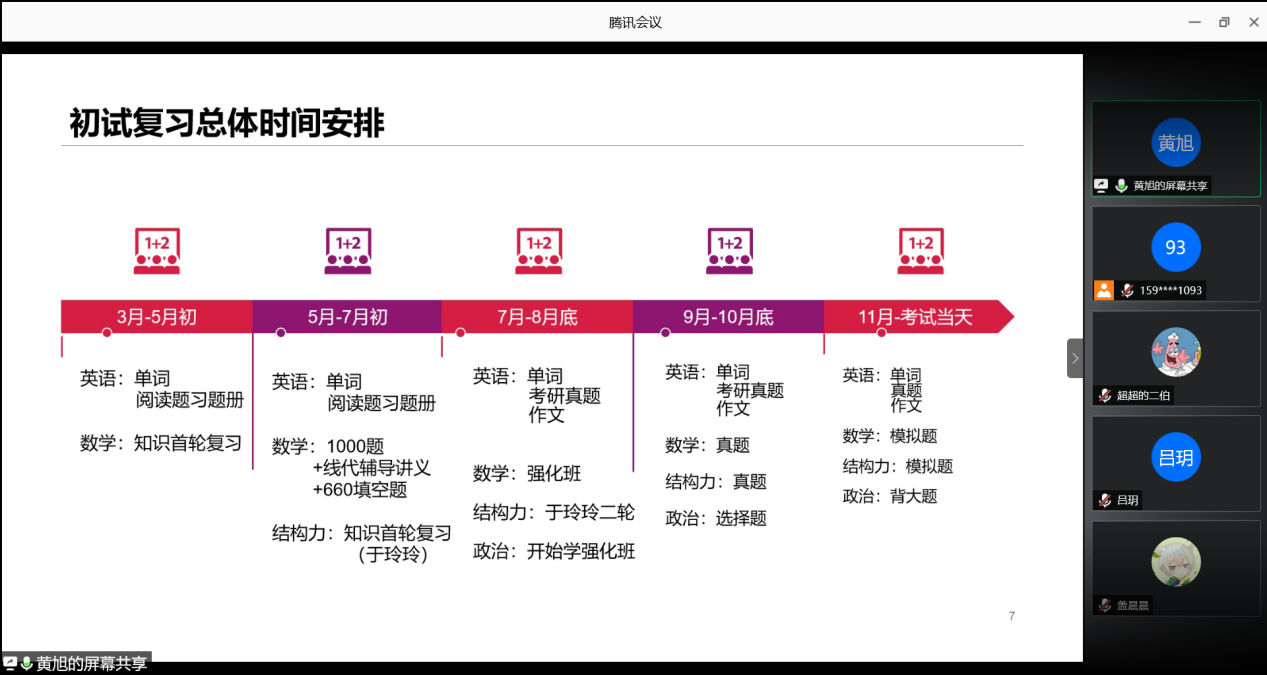1267x675 pixels.
Task: Select the Patrick Star avatar thumbnail
Action: (x=1176, y=352)
